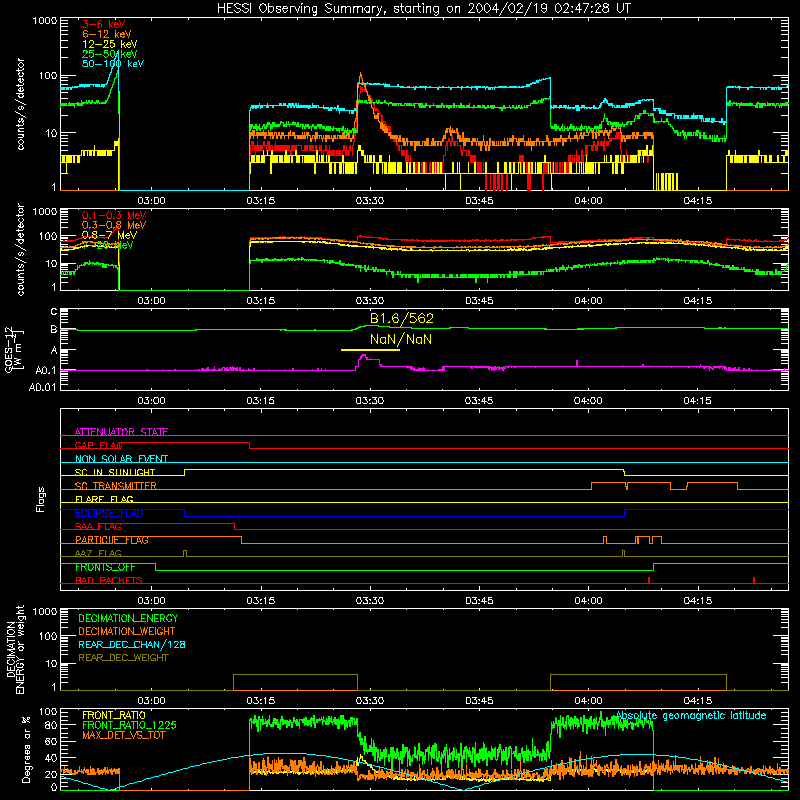Click counts/s/detector axis title of keV panel
The height and width of the screenshot is (800, 800).
(x=21, y=104)
